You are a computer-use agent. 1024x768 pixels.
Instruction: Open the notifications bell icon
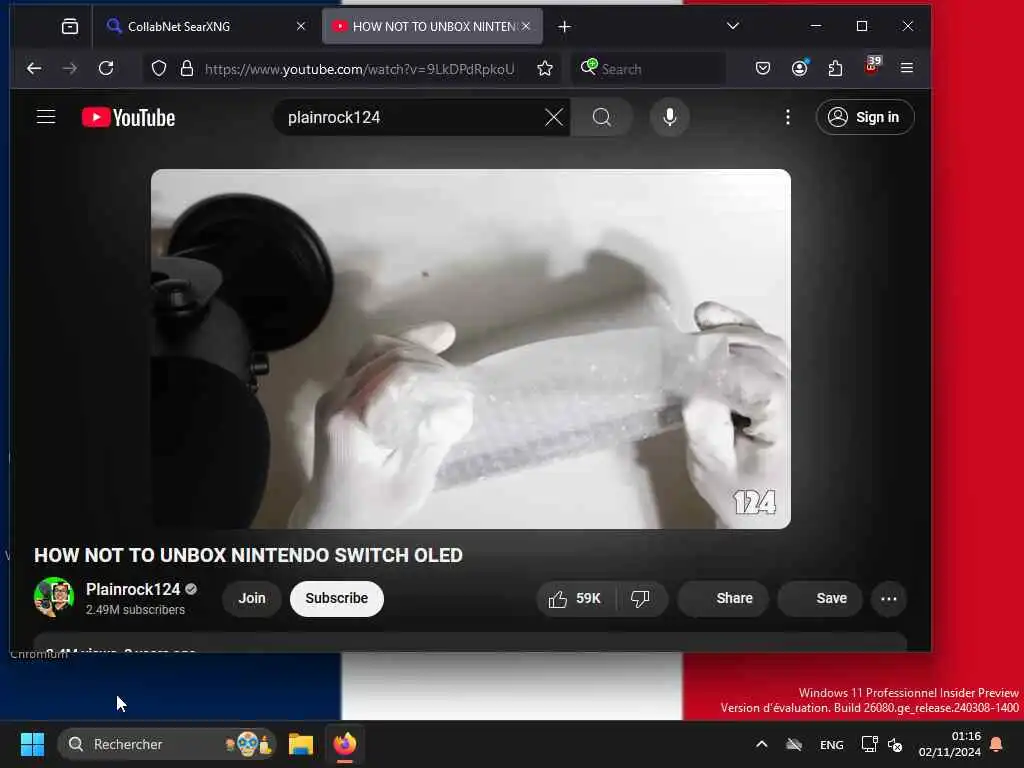(997, 744)
